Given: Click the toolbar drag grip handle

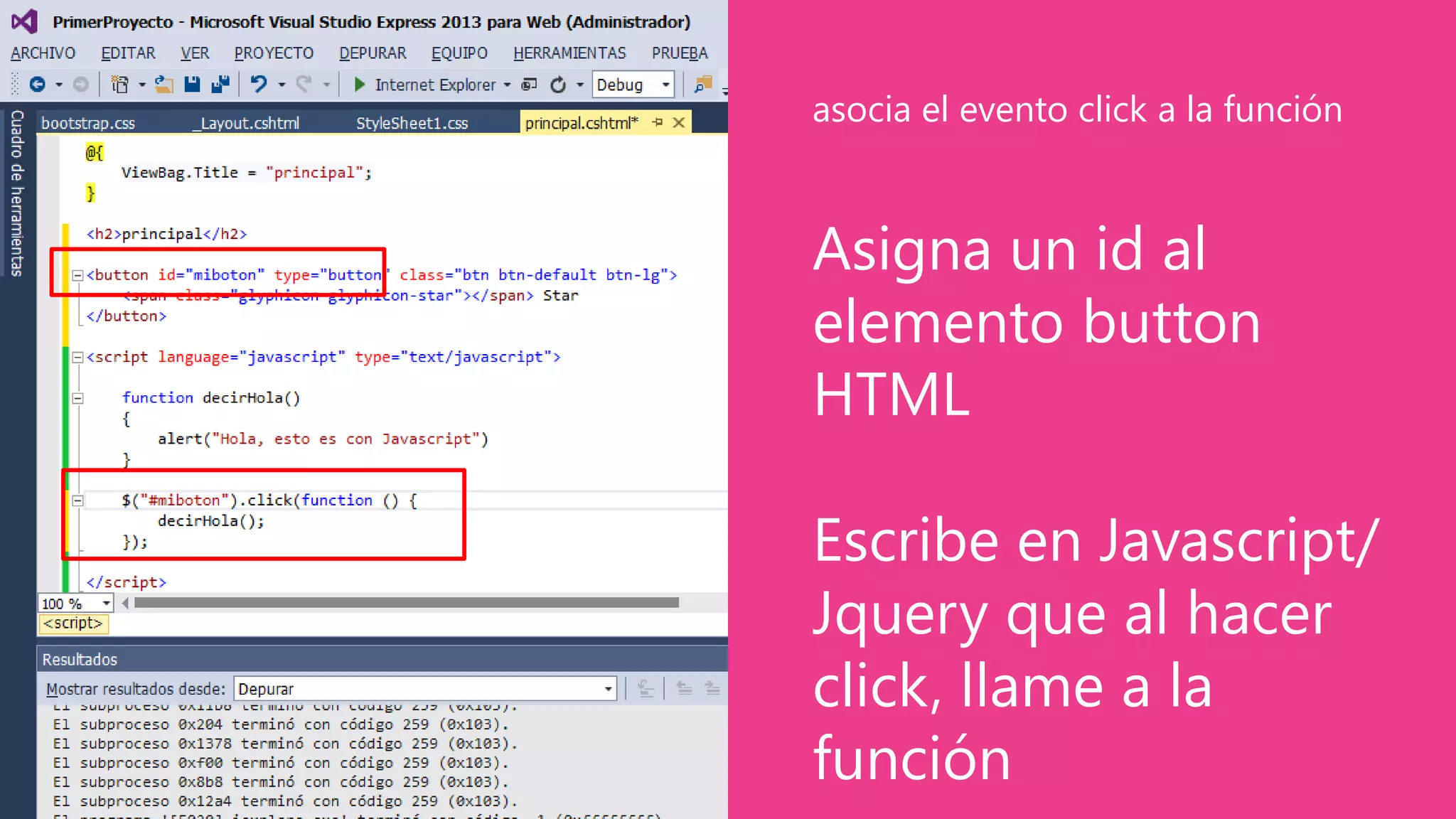Looking at the screenshot, I should [15, 85].
